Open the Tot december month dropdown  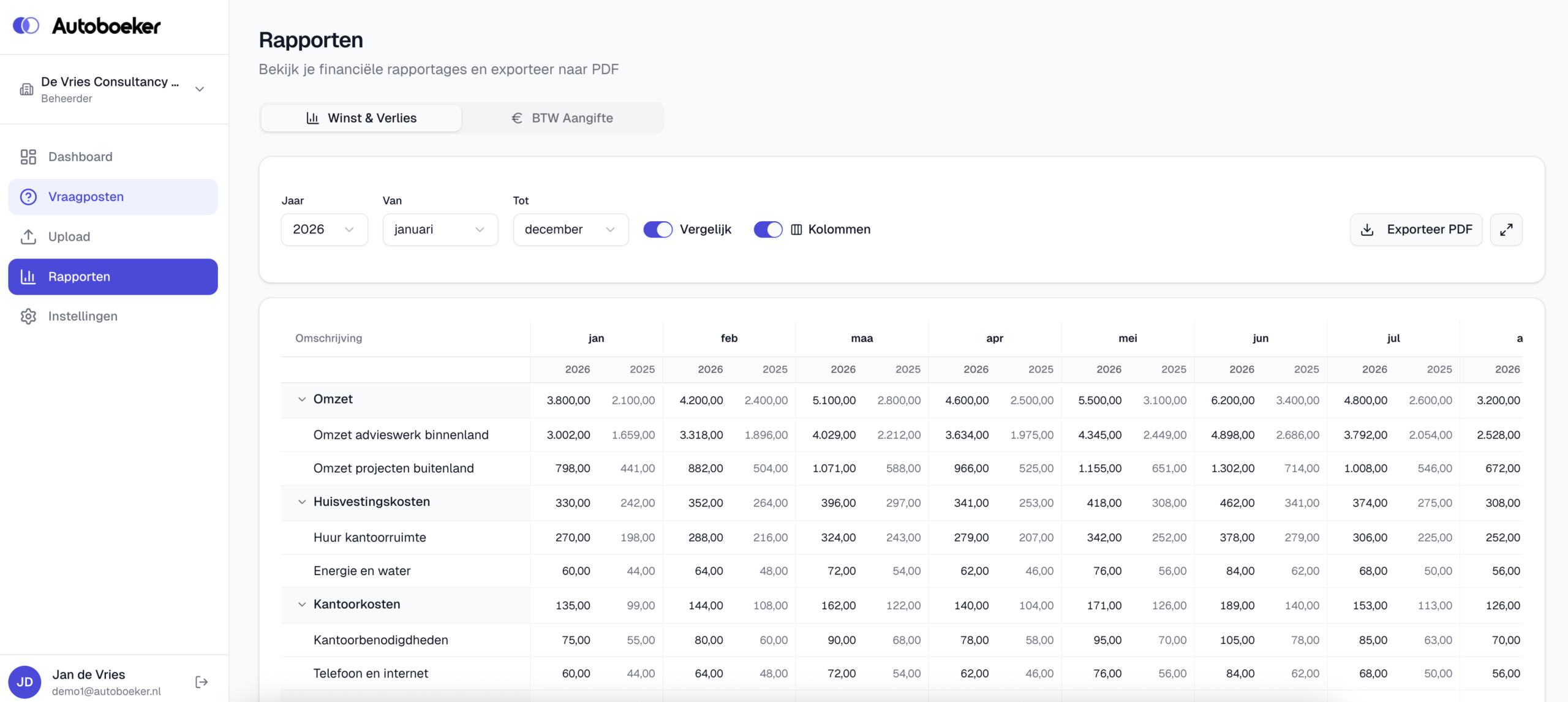570,230
